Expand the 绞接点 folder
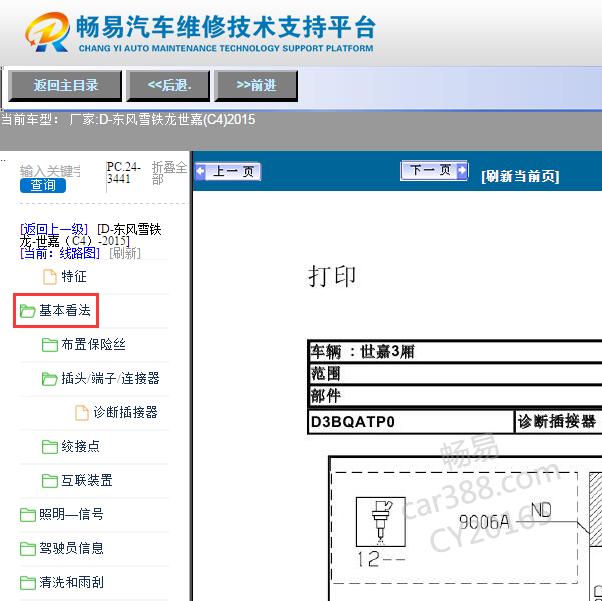 80,446
